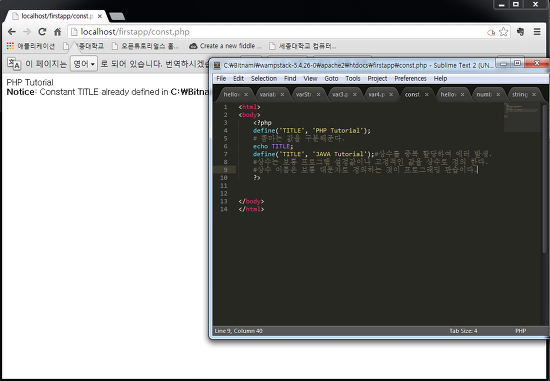Viewport: 550px width, 381px height.
Task: Close the const tab
Action: [427, 95]
